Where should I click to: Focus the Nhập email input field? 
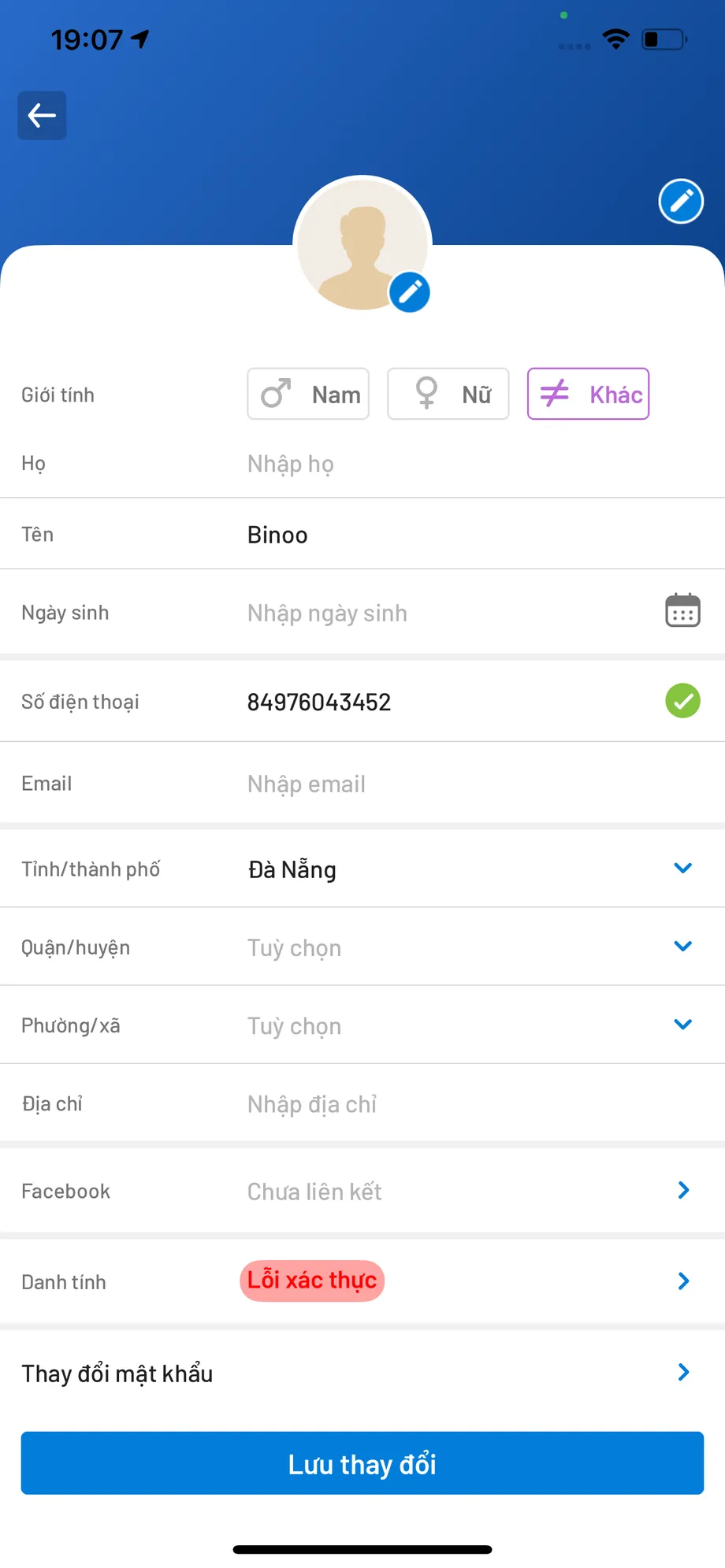pyautogui.click(x=441, y=784)
